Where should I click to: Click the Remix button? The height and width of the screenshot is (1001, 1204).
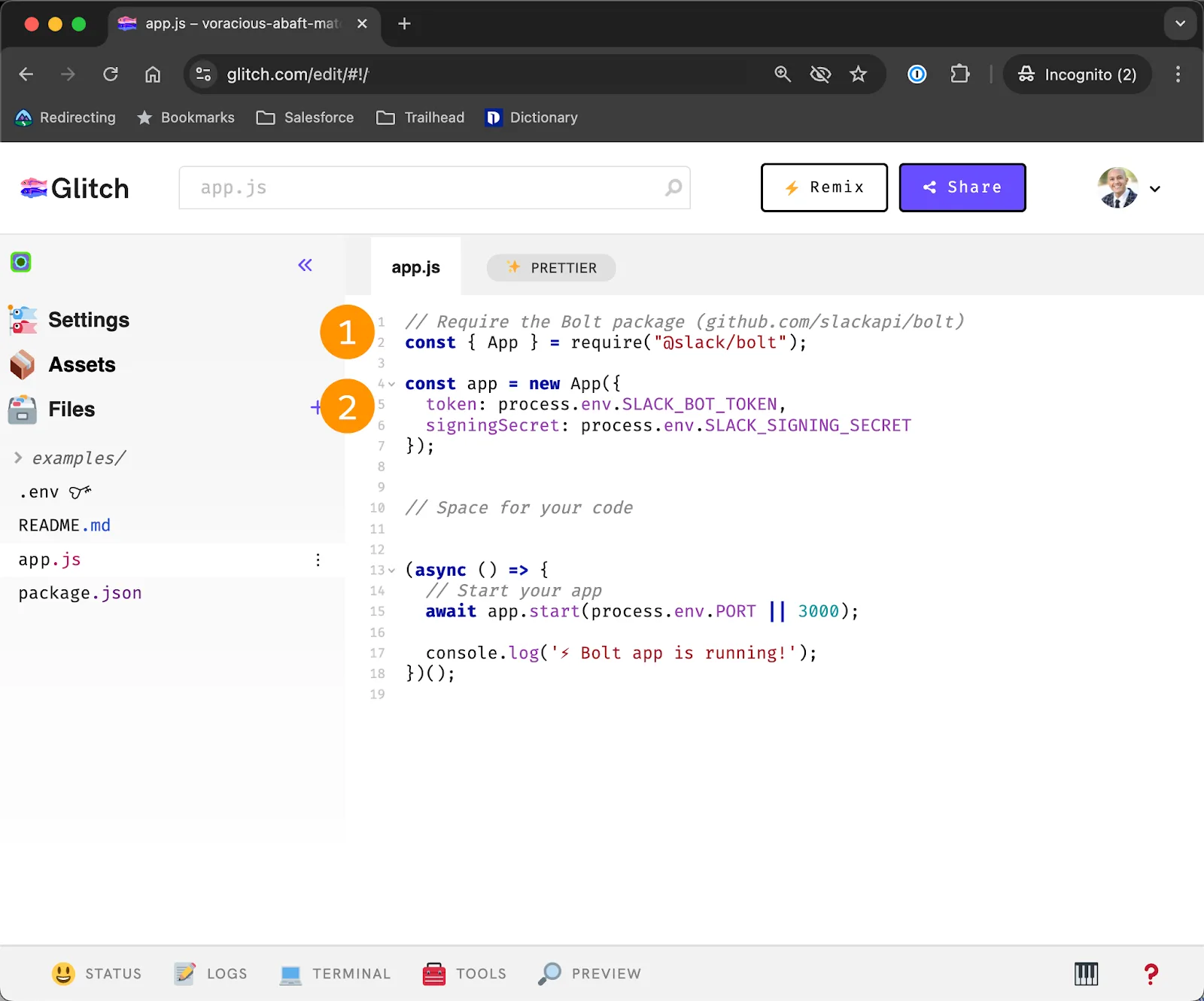(824, 187)
